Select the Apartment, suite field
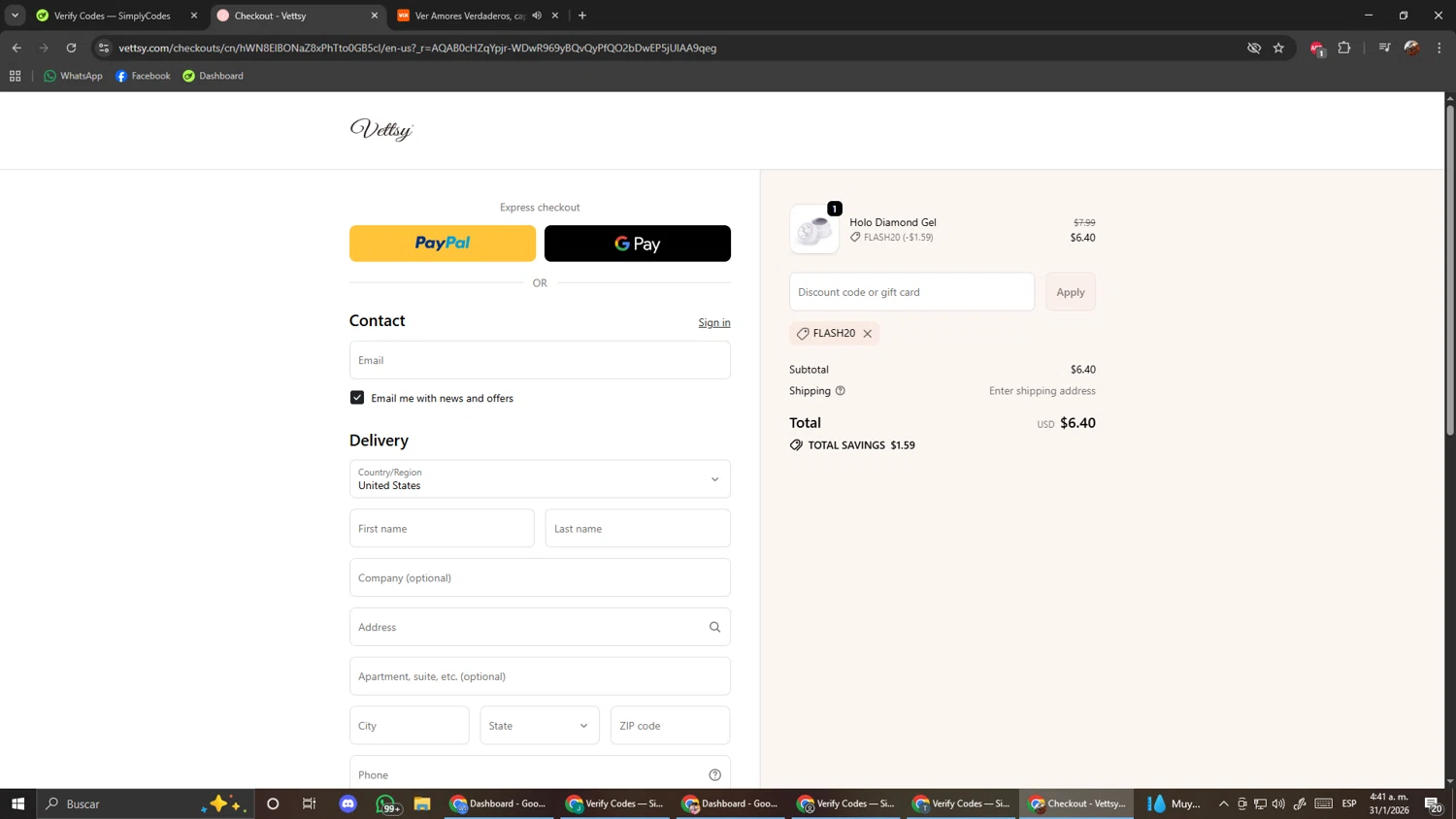The image size is (1456, 819). (x=540, y=676)
